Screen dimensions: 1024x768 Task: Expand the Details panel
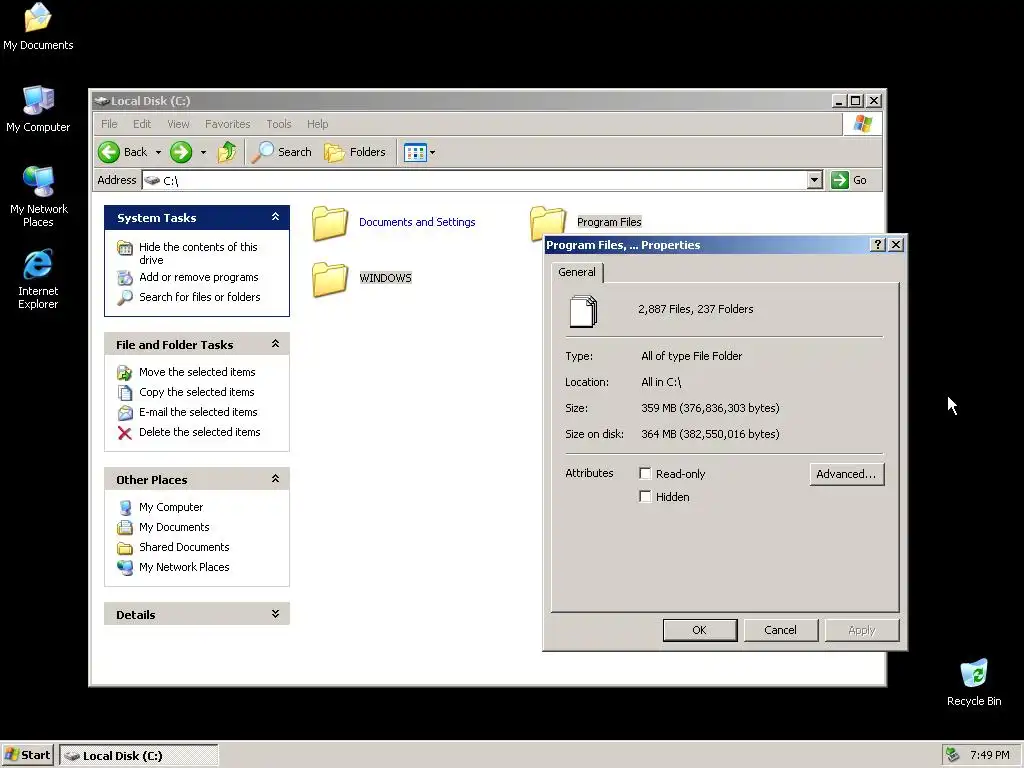(276, 614)
